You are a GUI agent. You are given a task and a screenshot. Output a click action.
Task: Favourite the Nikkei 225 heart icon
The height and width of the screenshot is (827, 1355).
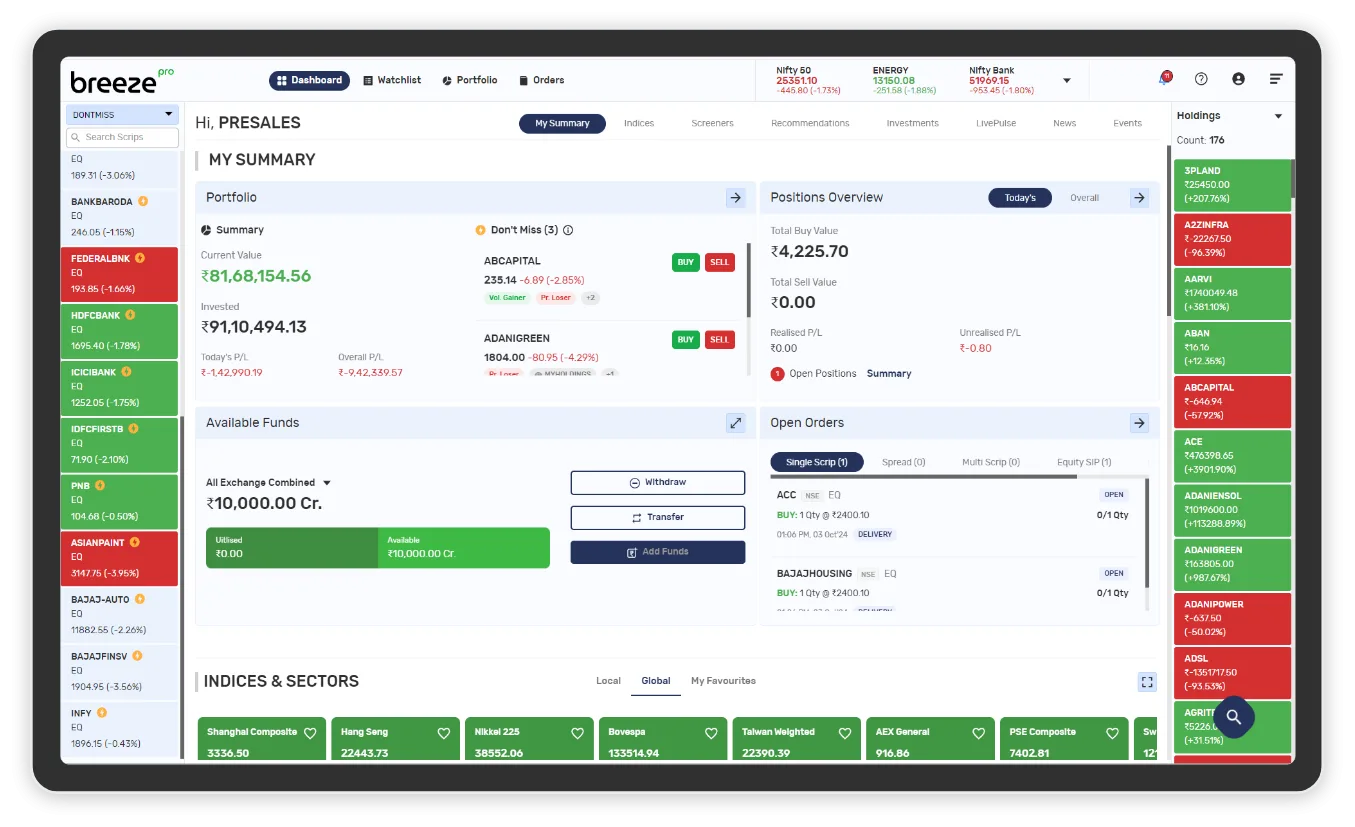[577, 733]
